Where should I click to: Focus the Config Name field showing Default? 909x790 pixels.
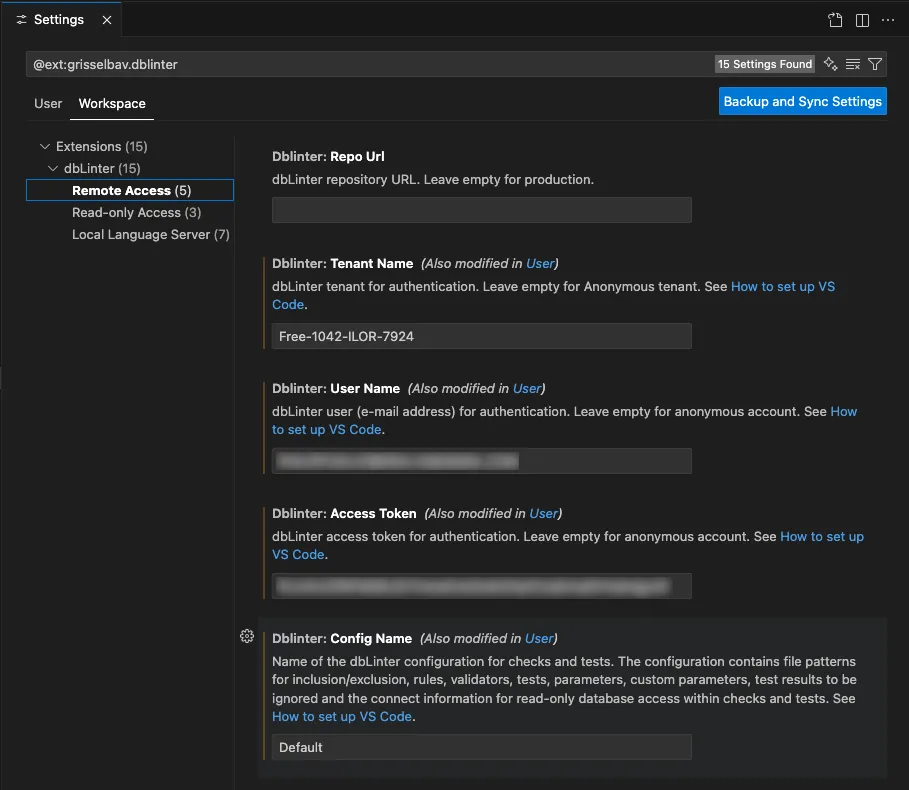point(481,747)
